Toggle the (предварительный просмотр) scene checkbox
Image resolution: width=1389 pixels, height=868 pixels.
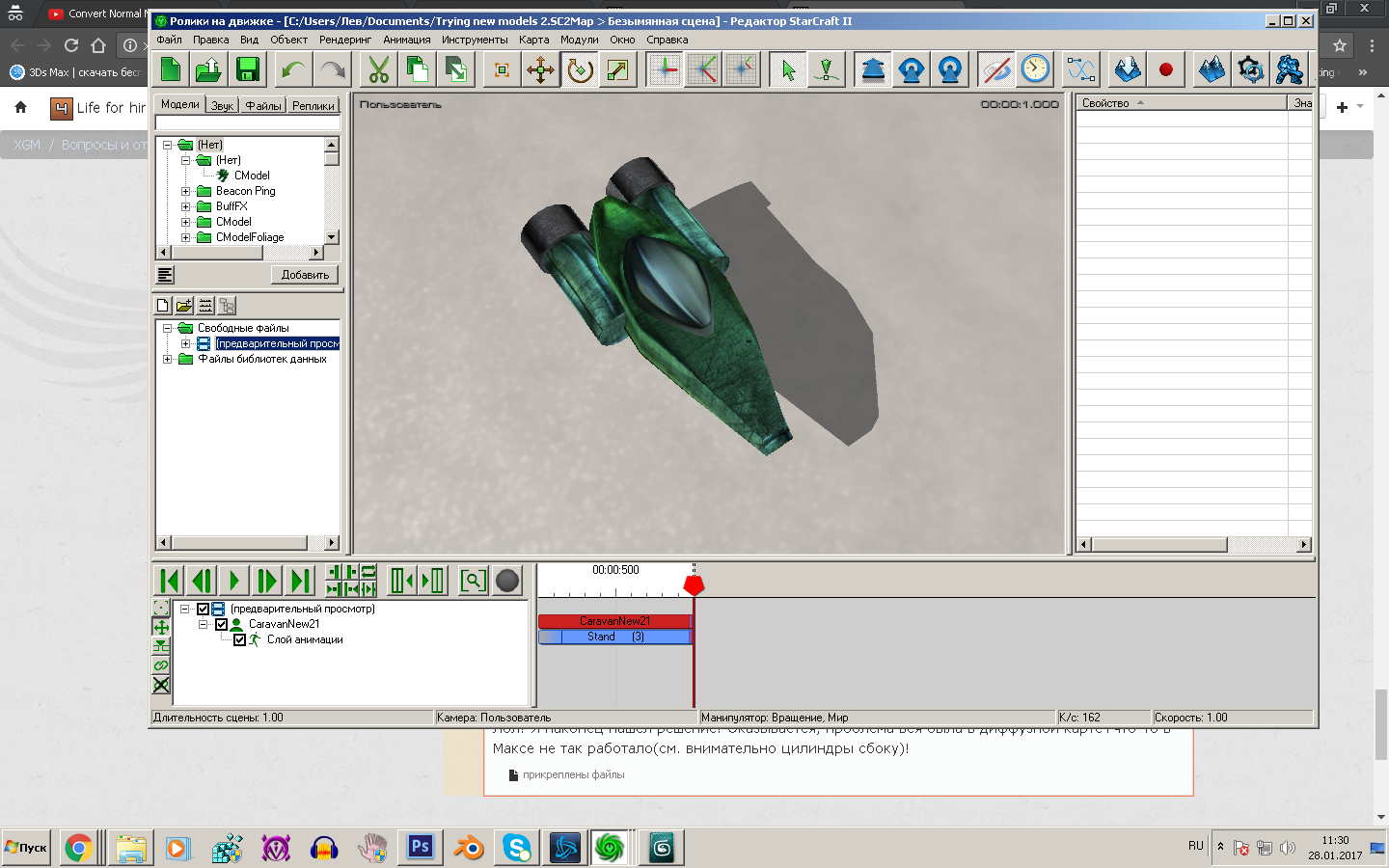tap(204, 609)
